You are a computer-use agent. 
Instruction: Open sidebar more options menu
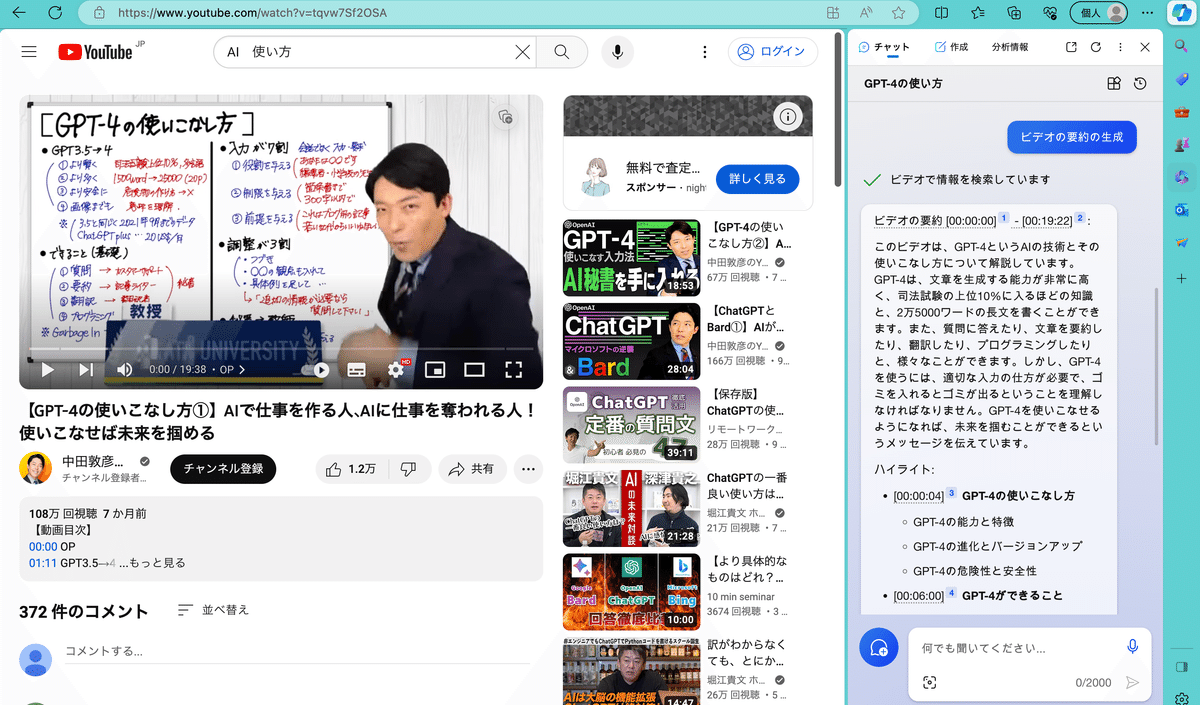pyautogui.click(x=1120, y=47)
